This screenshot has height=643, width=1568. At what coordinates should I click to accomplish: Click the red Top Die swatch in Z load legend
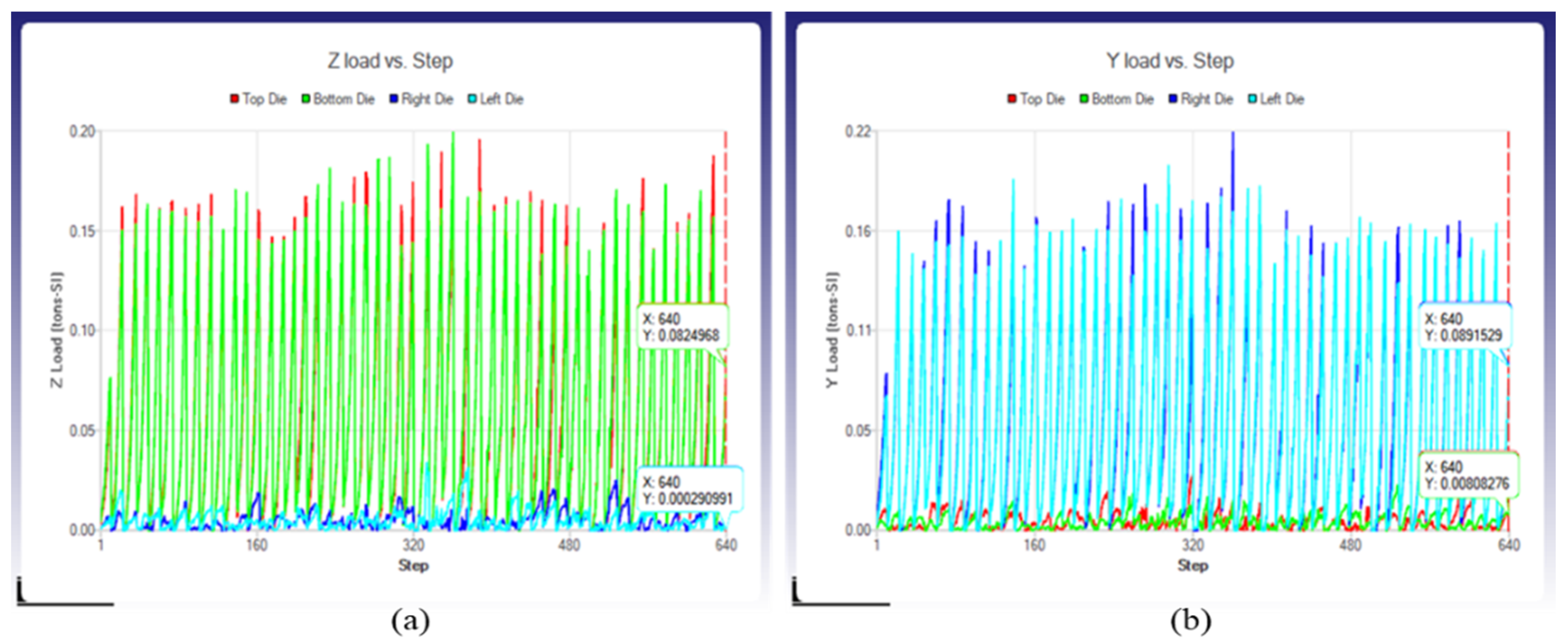(x=234, y=98)
